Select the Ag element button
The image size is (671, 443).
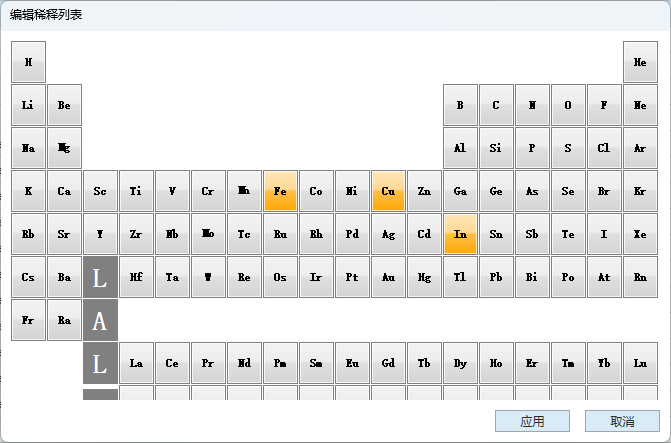pos(388,234)
